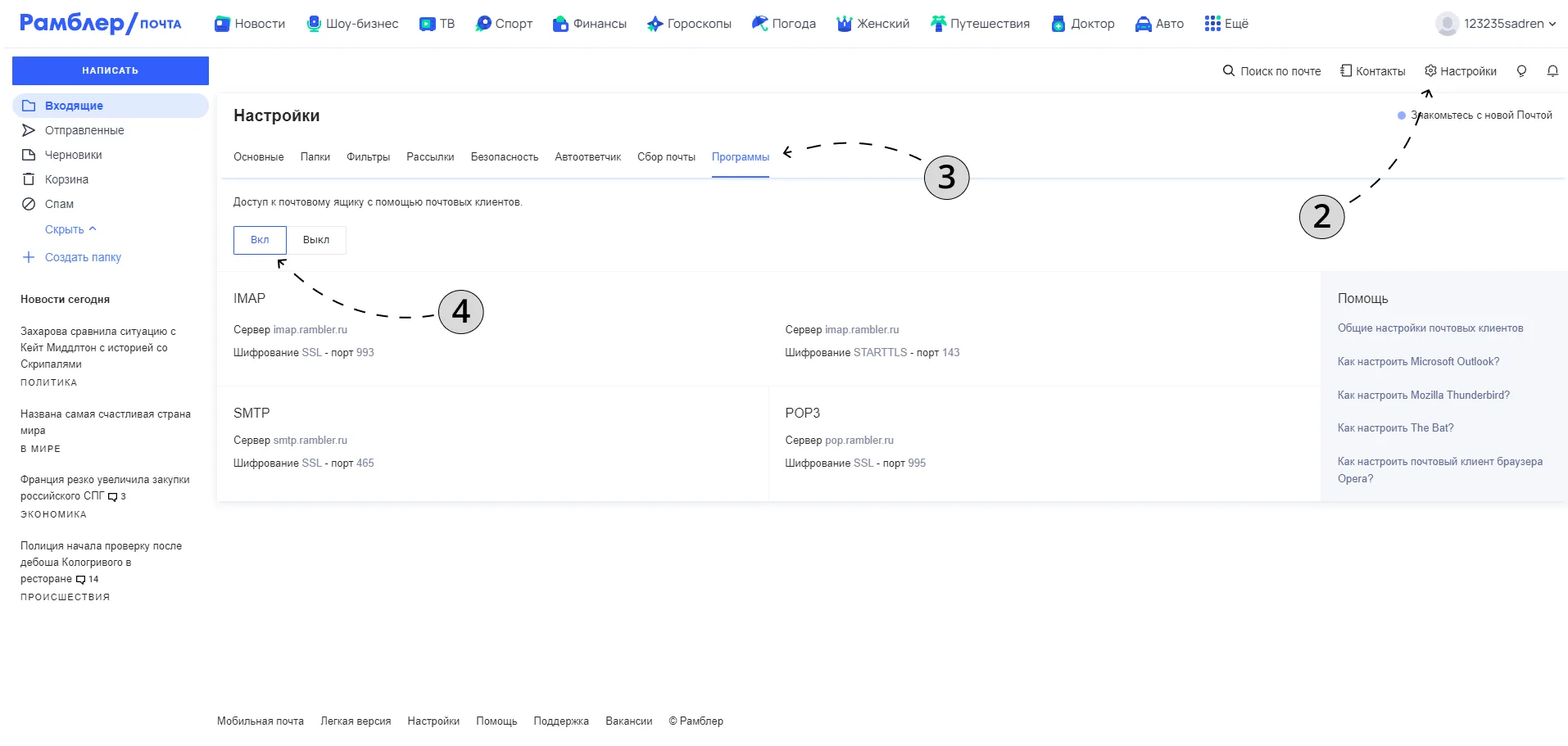
Task: Click the © Рамблер footer link
Action: [696, 721]
